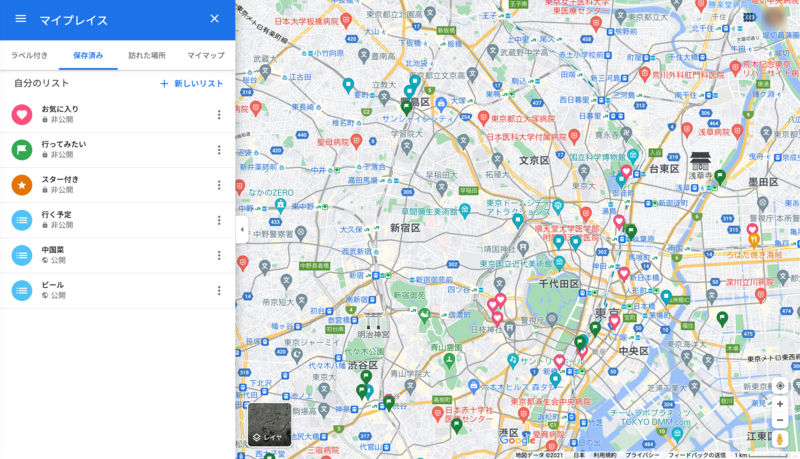The height and width of the screenshot is (459, 800).
Task: Open more options for スター付き
Action: coord(219,185)
